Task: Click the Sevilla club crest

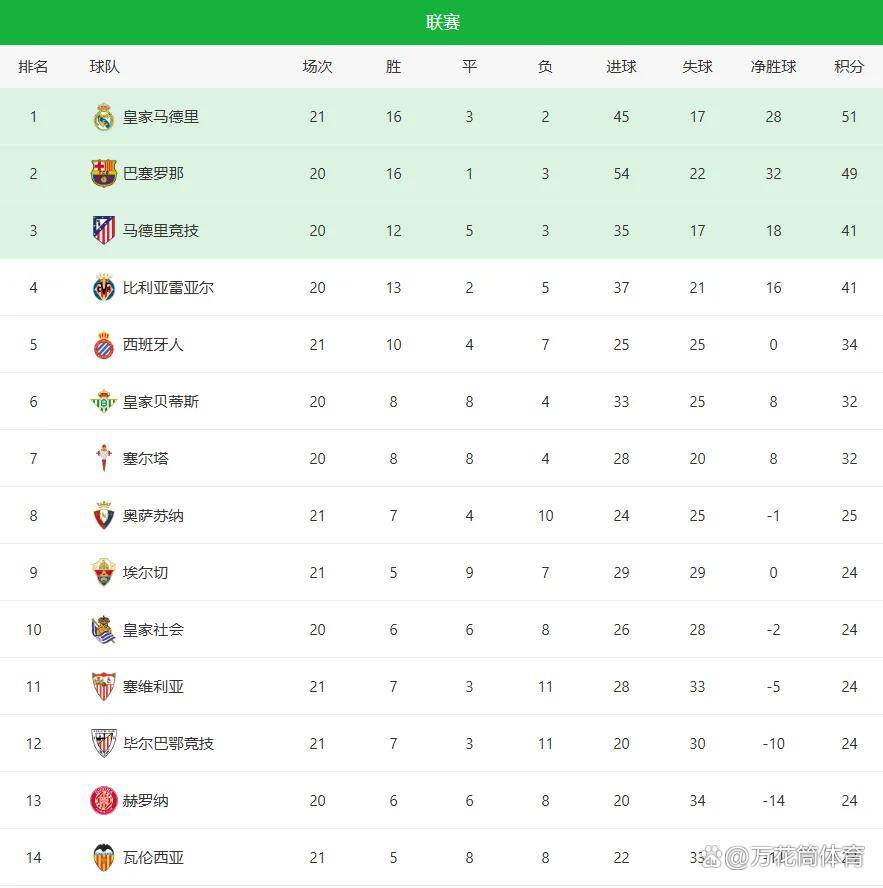Action: [104, 687]
